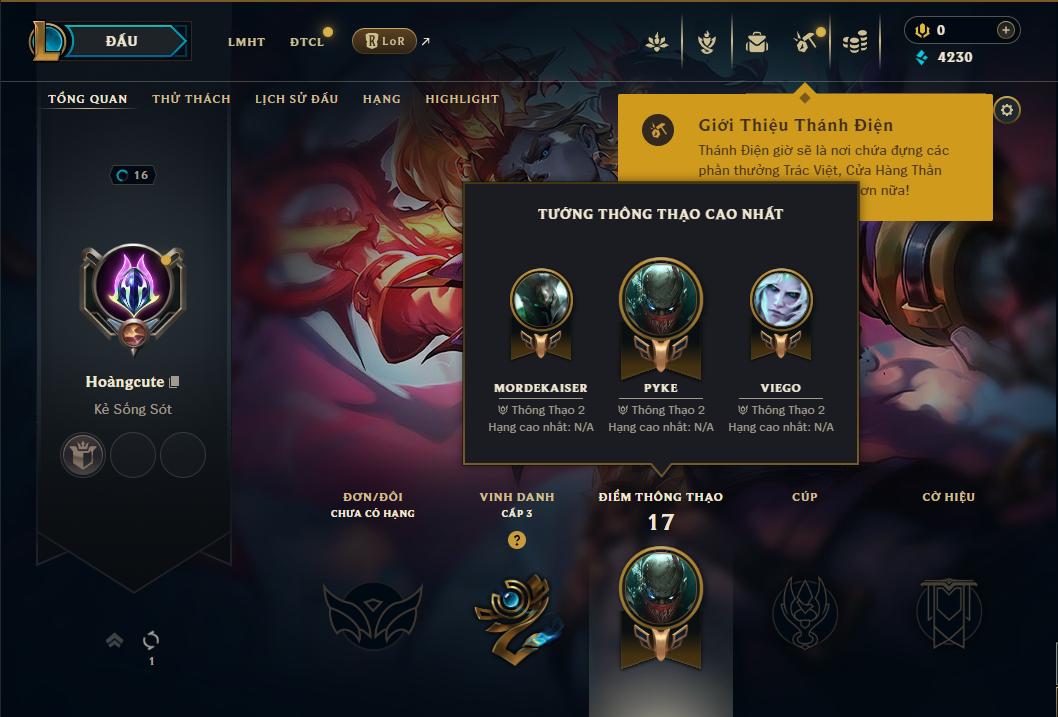Open the ĐTCL game mode link
Viewport: 1058px width, 717px height.
click(x=307, y=42)
